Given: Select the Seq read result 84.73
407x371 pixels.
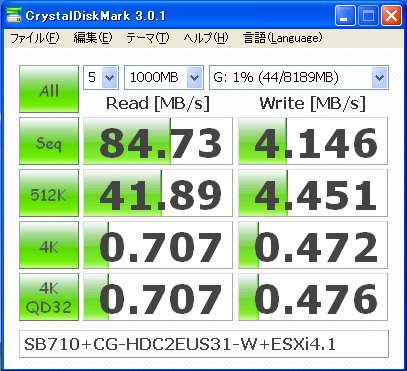Looking at the screenshot, I should click(158, 141).
